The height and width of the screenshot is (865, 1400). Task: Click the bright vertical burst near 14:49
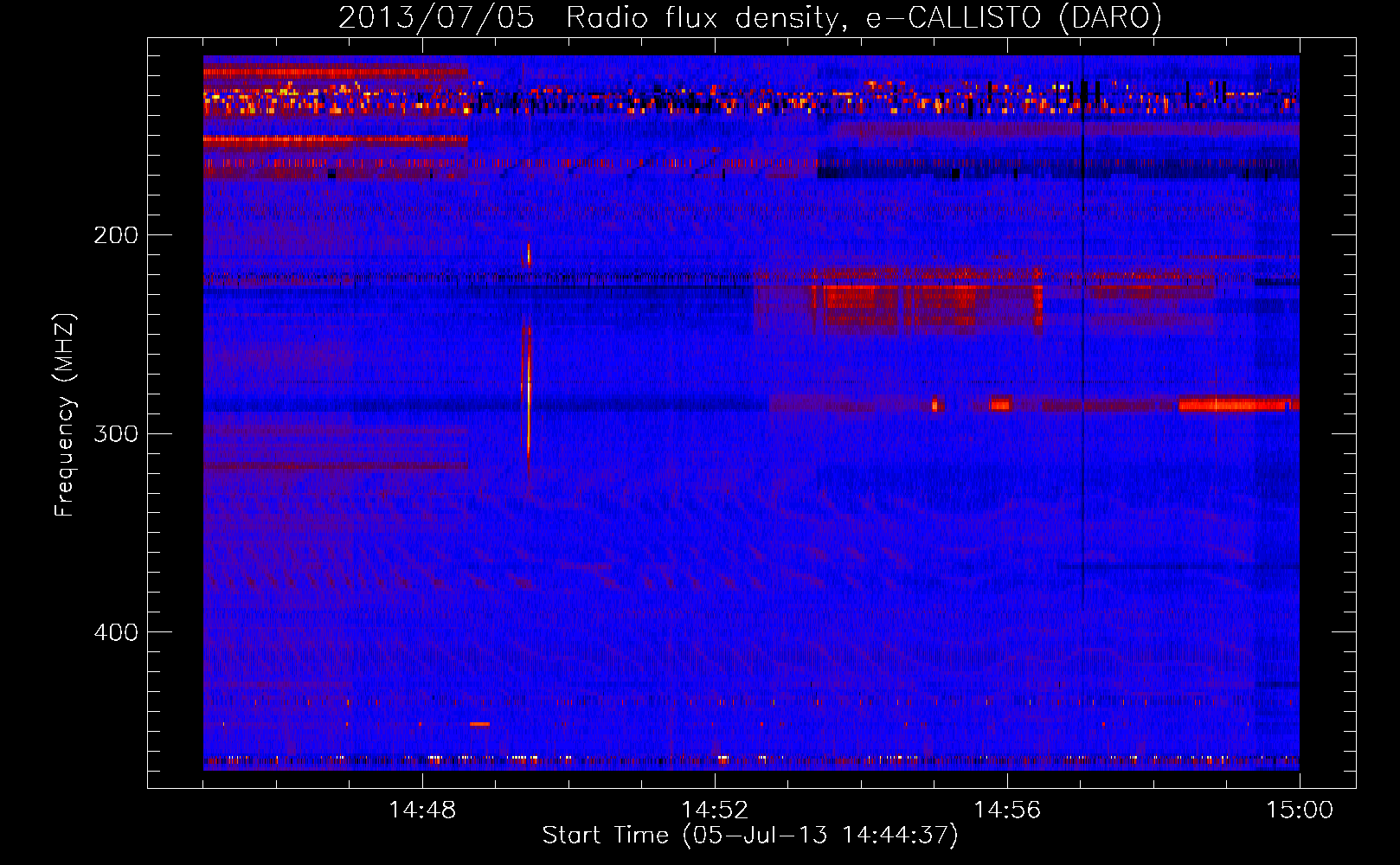[528, 389]
